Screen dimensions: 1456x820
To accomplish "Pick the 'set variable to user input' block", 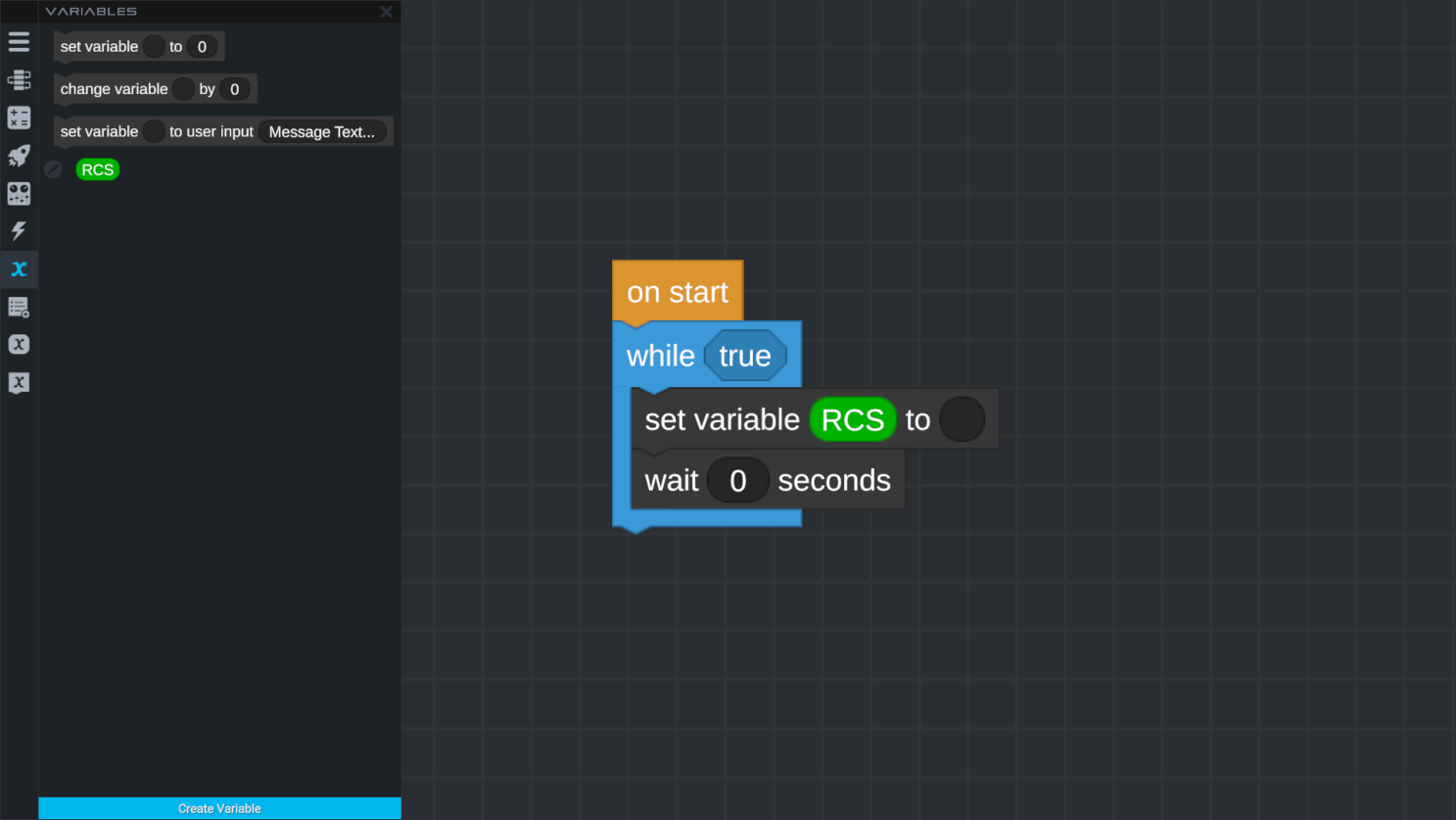I will 223,131.
